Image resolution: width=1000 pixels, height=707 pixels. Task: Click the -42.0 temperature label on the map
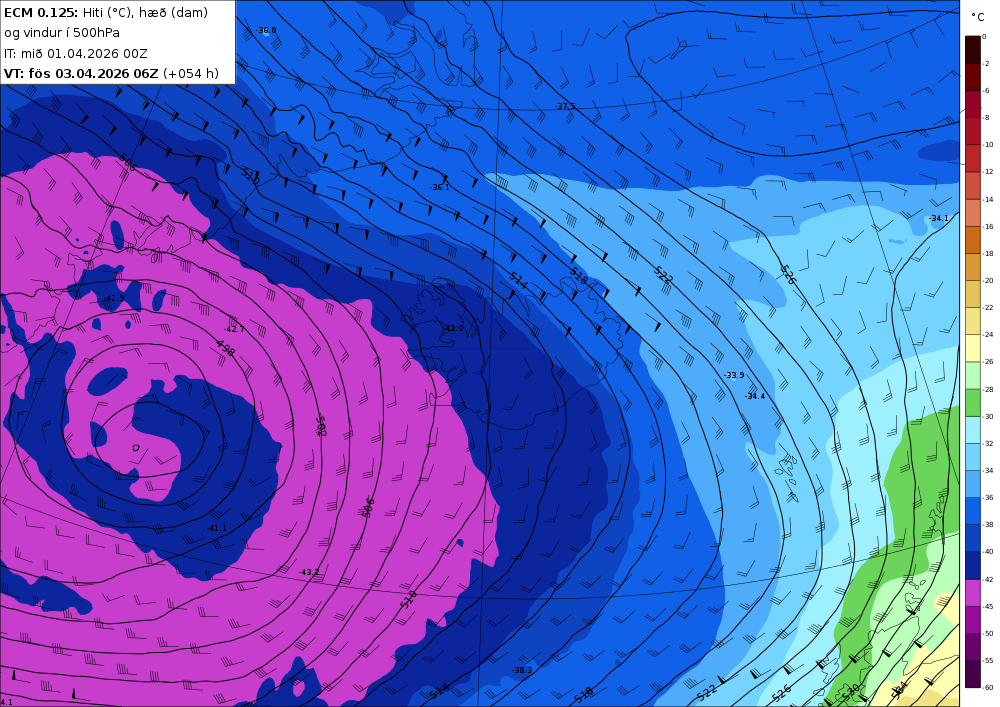point(453,328)
